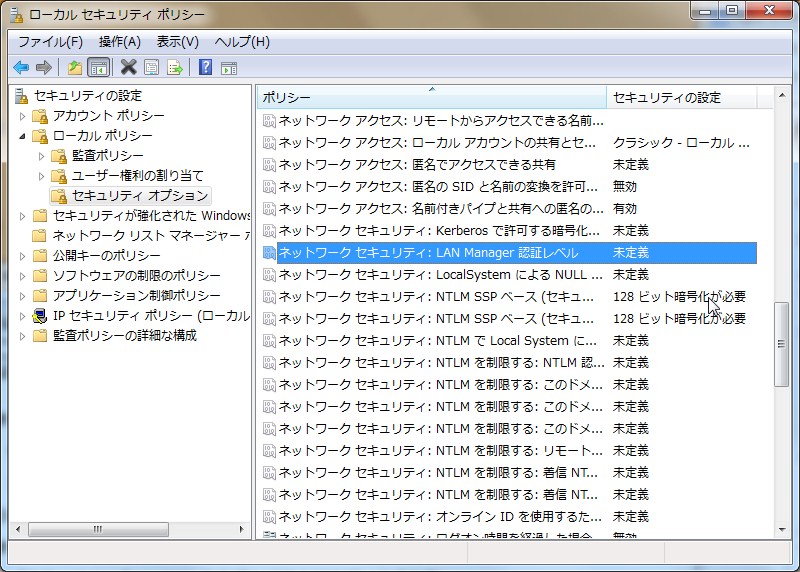Click icon beside オンライン ID を使用する policy
This screenshot has width=800, height=572.
pos(269,516)
